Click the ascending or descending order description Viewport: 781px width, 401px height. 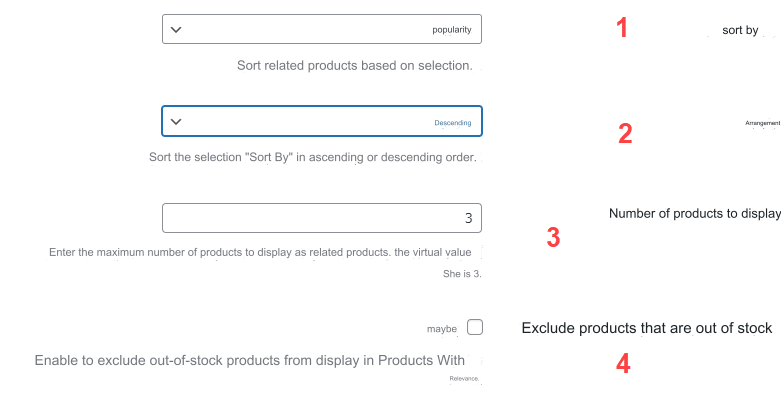313,157
